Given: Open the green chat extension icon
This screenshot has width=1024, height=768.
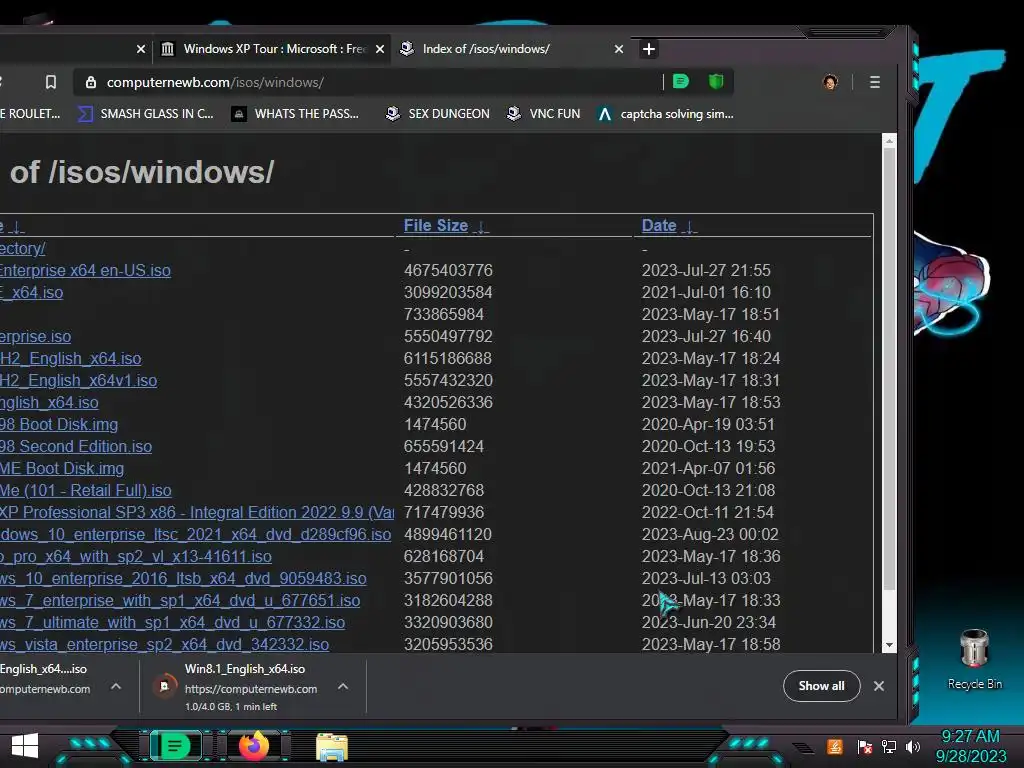Looking at the screenshot, I should click(x=680, y=82).
